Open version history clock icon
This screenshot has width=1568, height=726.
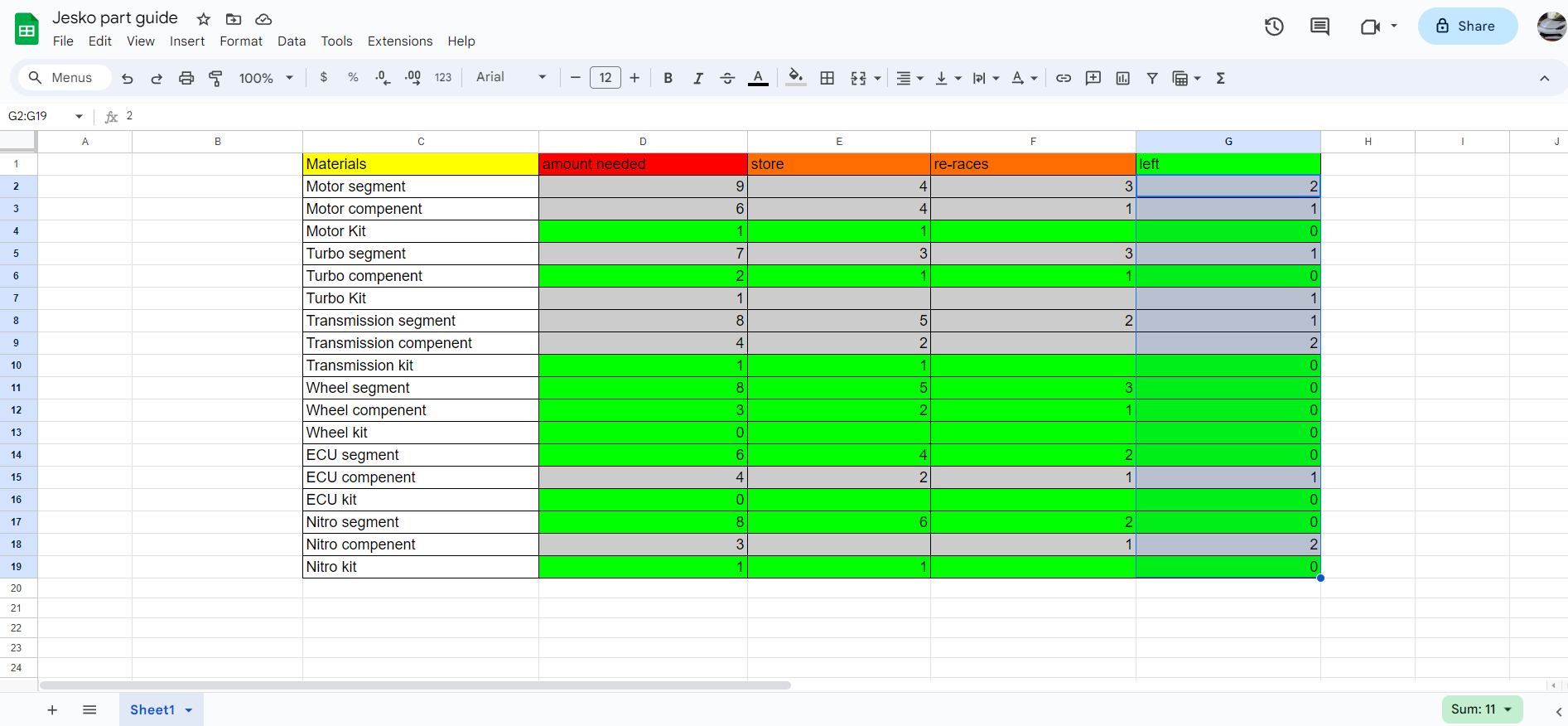click(x=1274, y=27)
